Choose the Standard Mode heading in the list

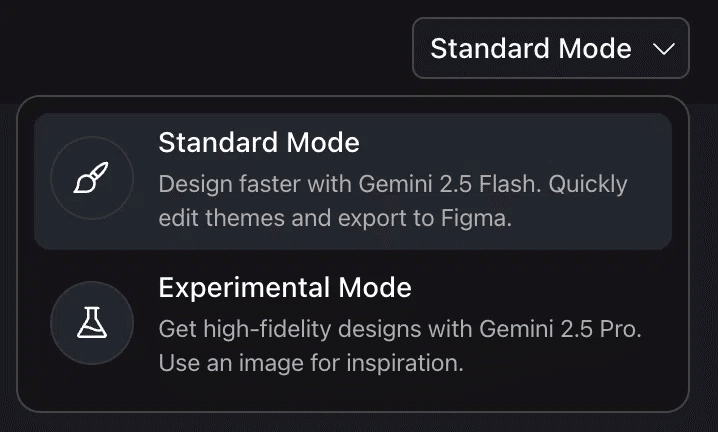(x=258, y=143)
